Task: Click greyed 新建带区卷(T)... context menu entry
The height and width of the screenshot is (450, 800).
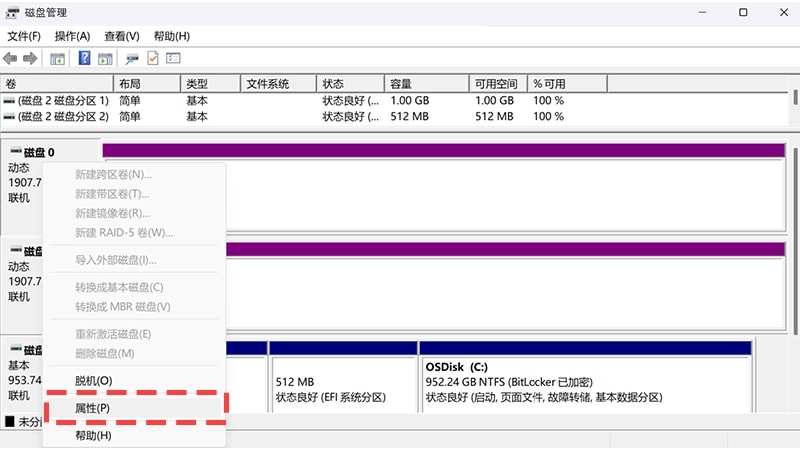Action: (x=136, y=194)
